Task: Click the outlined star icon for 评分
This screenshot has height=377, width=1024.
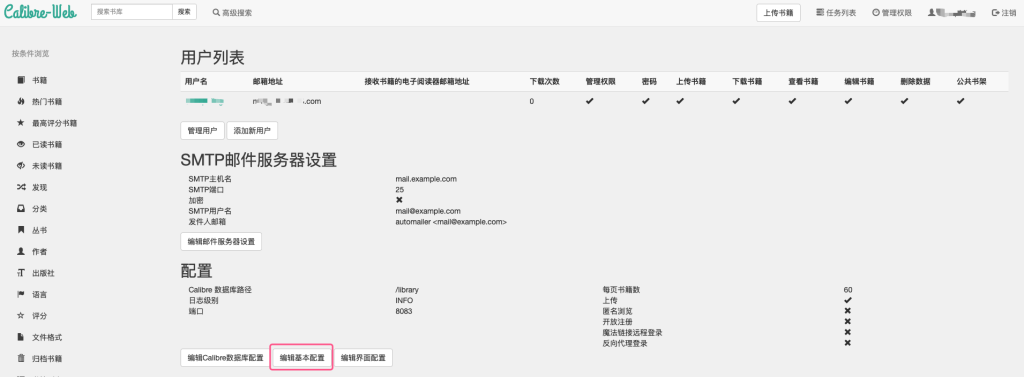Action: coord(21,316)
